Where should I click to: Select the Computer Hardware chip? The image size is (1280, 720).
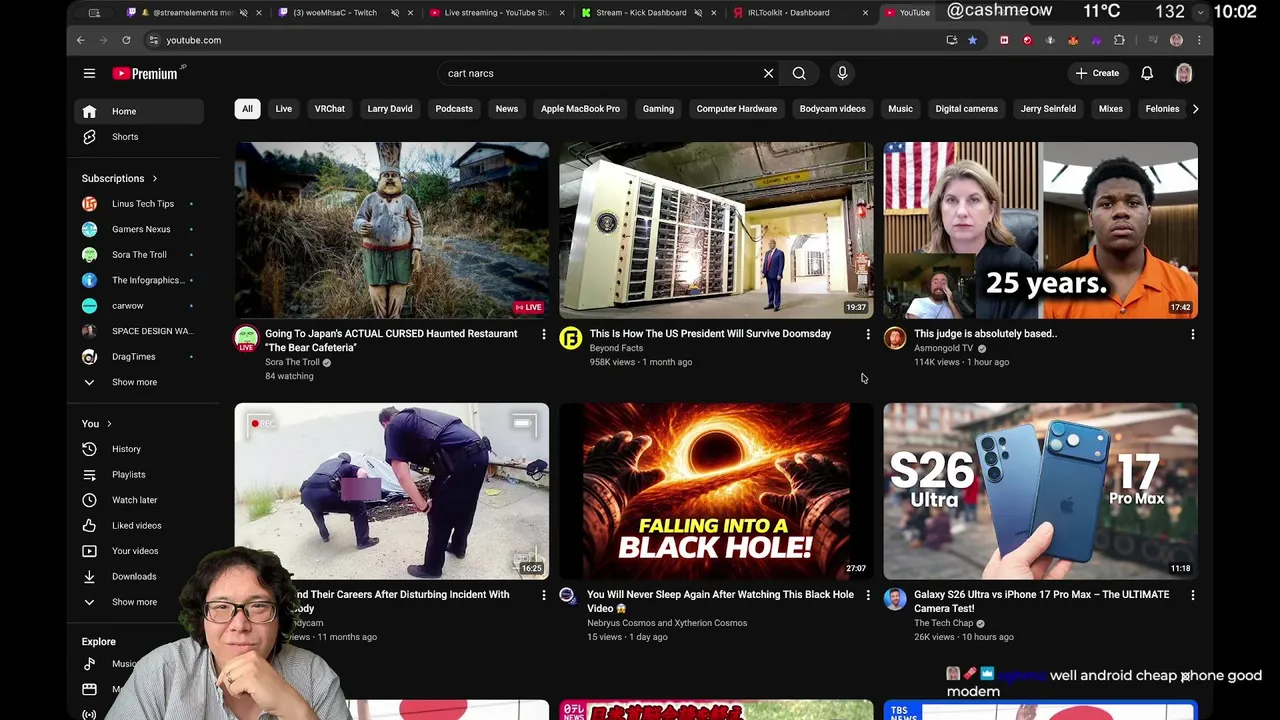737,109
